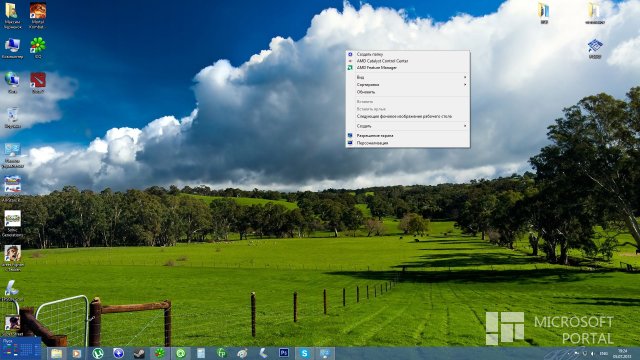Select the top-right yellow folder desktop icon
The image size is (640, 360).
(595, 13)
